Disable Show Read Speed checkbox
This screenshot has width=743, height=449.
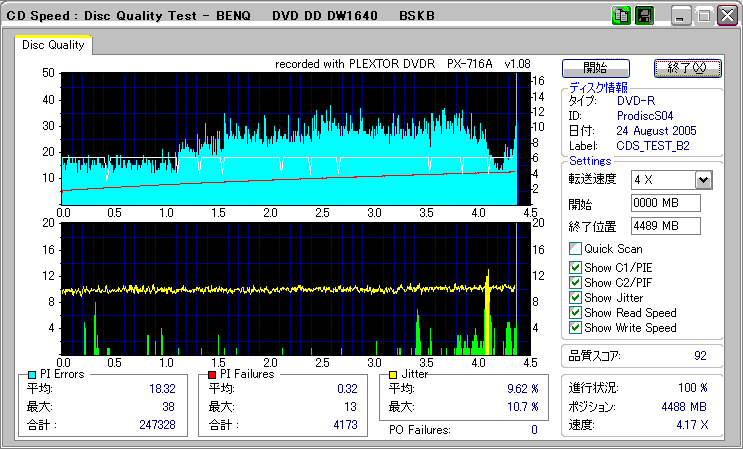[575, 312]
